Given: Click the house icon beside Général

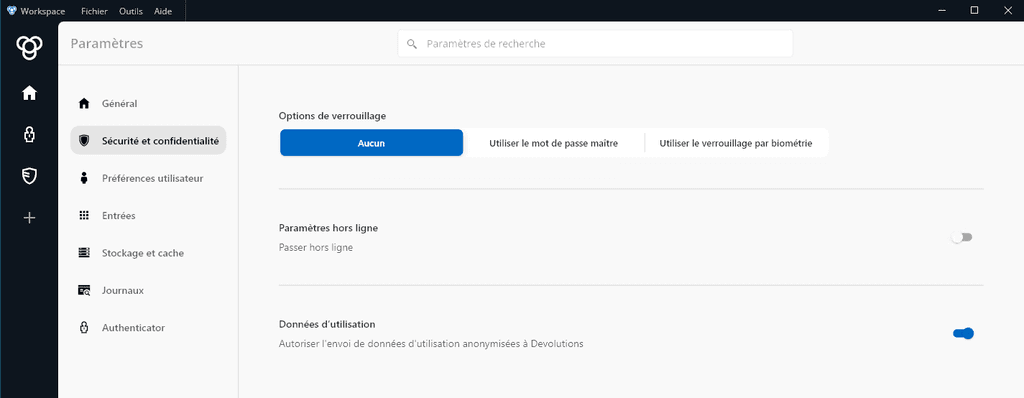Looking at the screenshot, I should tap(84, 103).
